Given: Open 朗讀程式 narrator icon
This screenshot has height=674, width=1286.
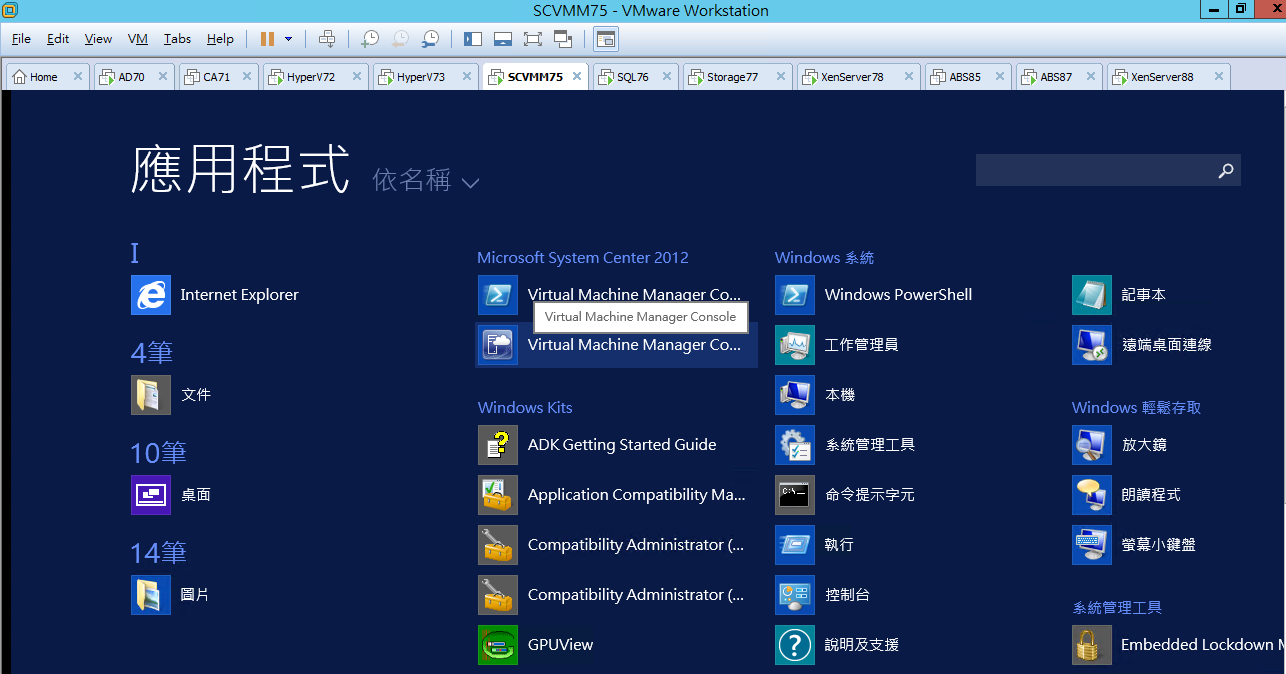Looking at the screenshot, I should coord(1092,495).
